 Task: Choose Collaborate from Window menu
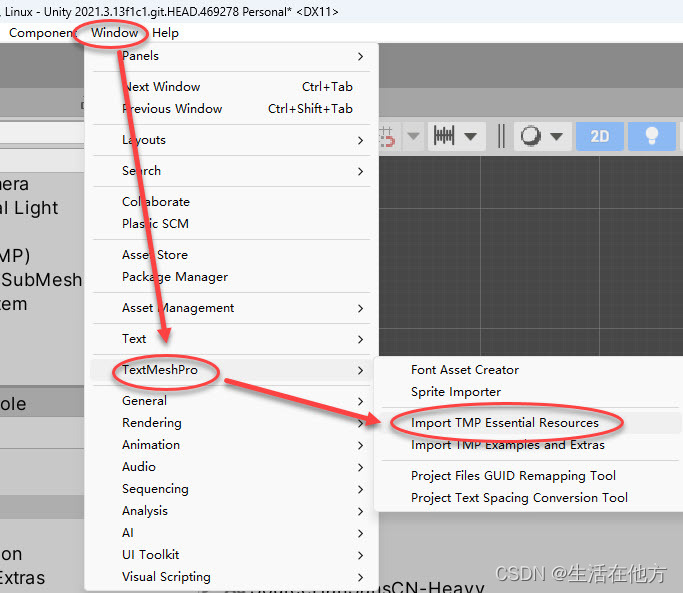point(231,202)
